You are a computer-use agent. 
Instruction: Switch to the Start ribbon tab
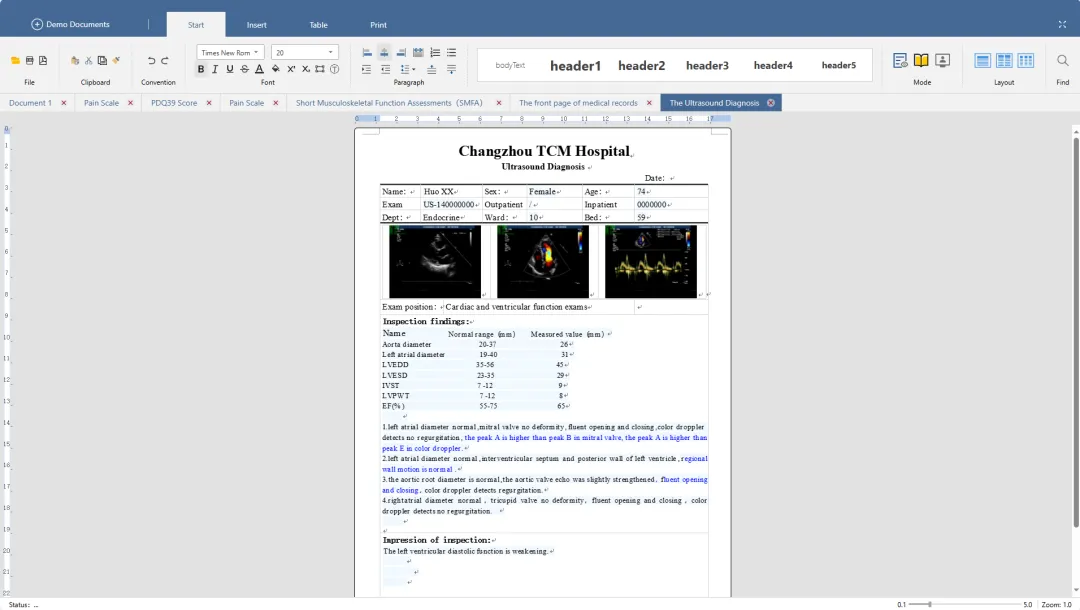[196, 25]
